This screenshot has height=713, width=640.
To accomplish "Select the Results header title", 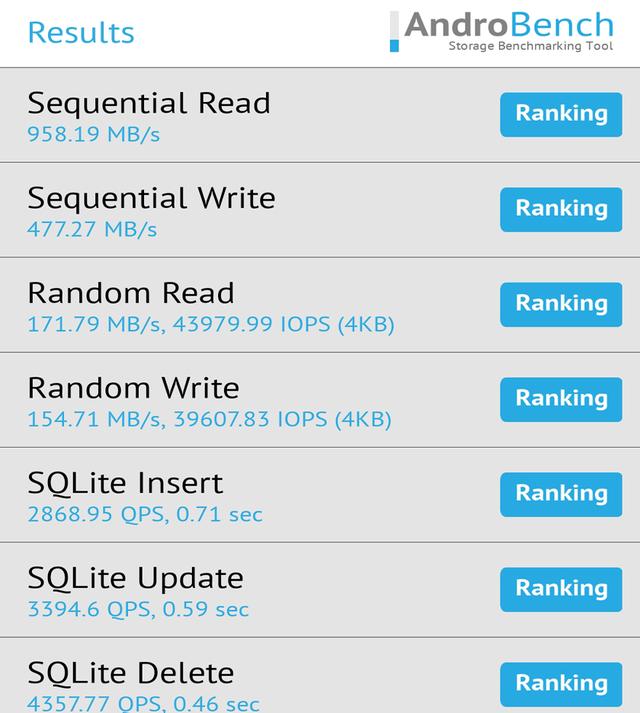I will (x=81, y=32).
